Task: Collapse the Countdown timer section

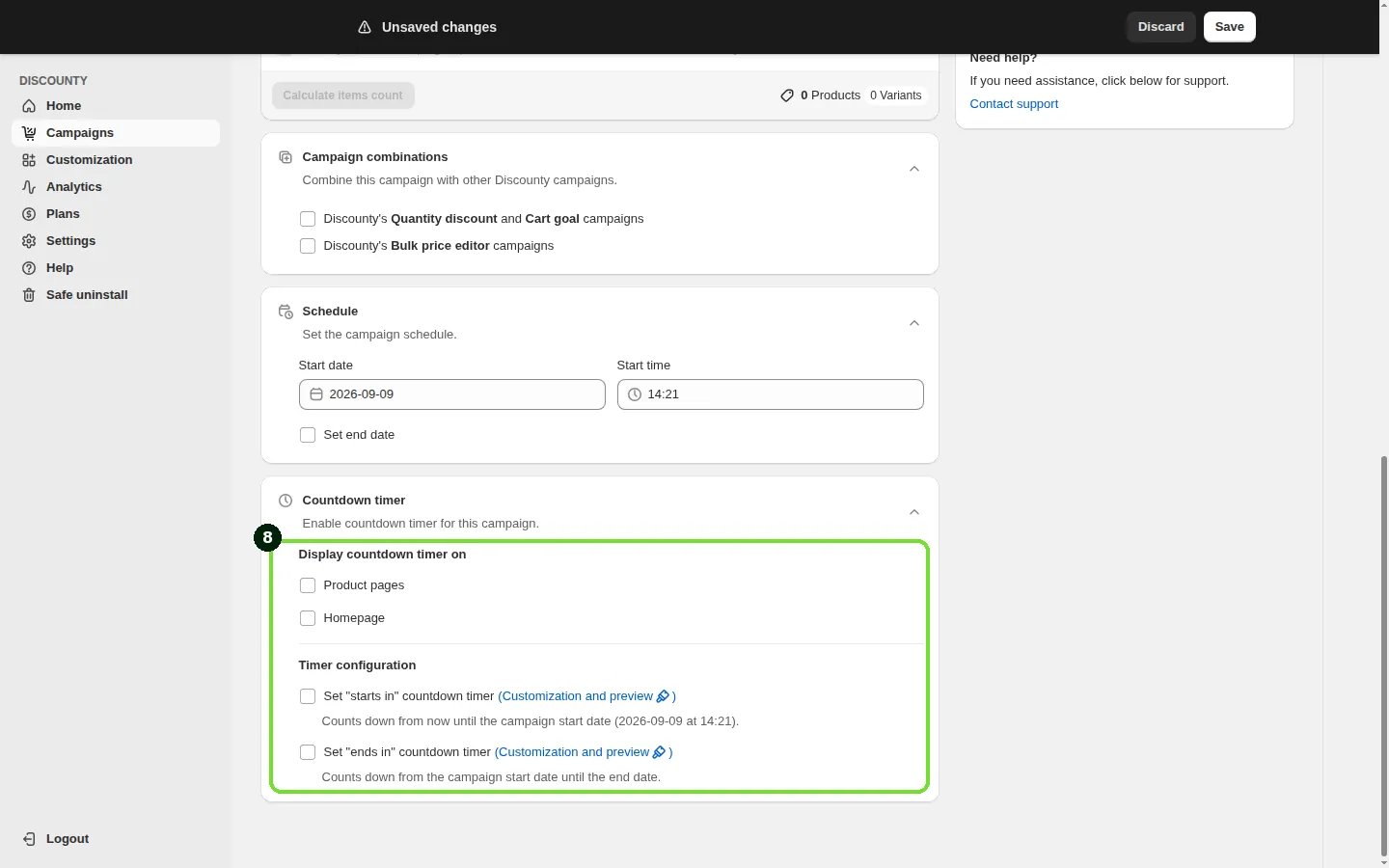Action: pos(914,512)
